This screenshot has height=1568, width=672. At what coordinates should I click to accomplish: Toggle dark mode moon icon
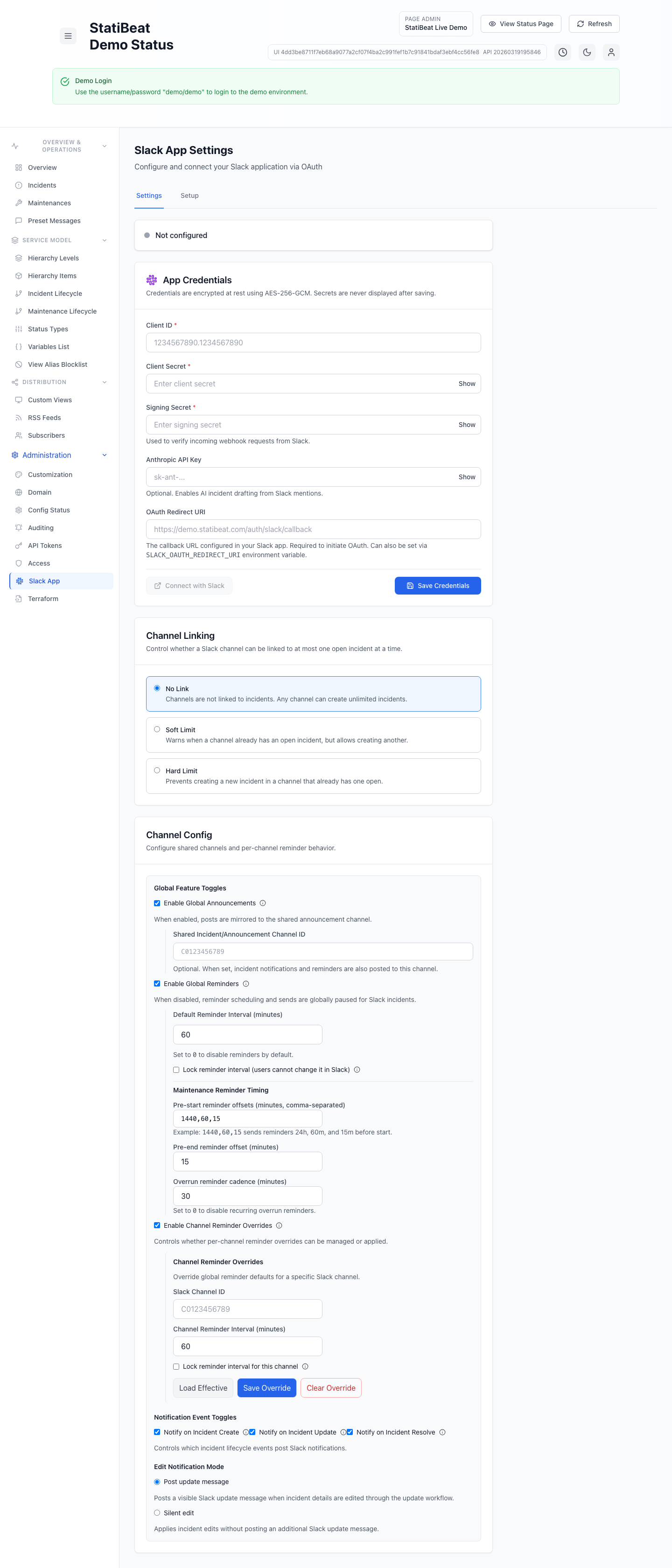[587, 52]
